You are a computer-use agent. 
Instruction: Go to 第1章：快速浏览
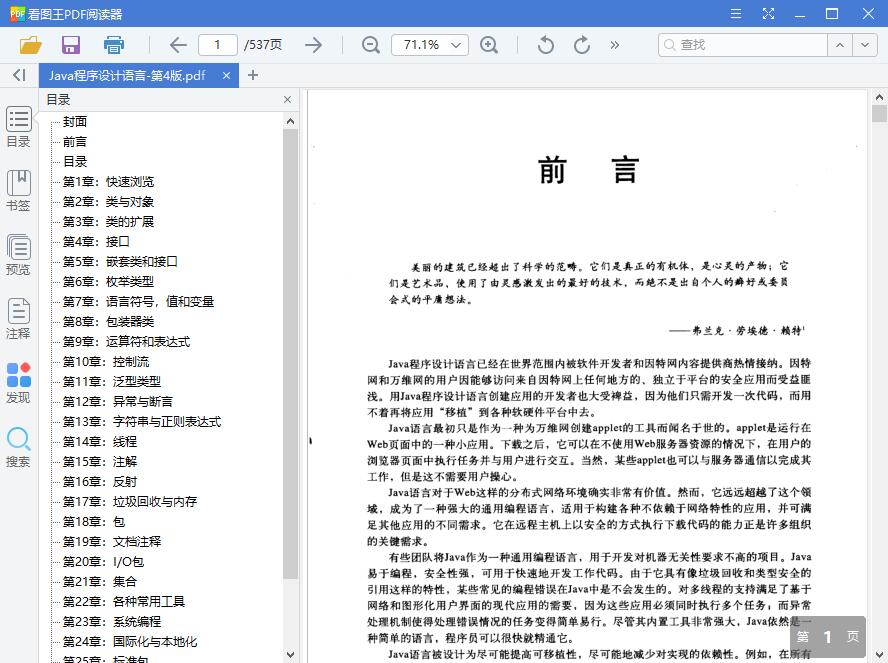(x=108, y=182)
